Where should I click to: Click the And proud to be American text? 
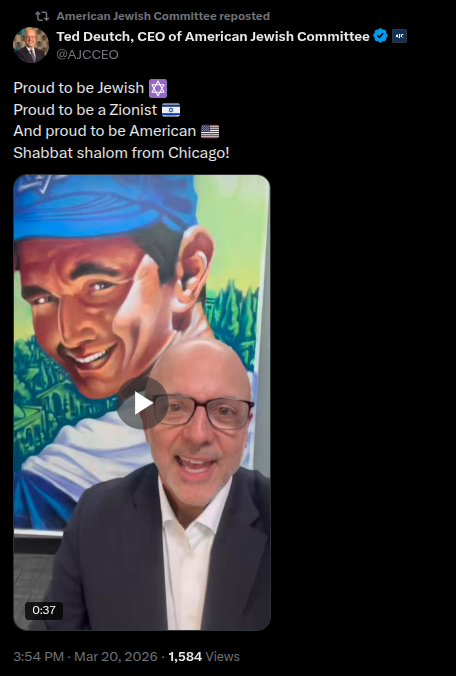point(105,131)
